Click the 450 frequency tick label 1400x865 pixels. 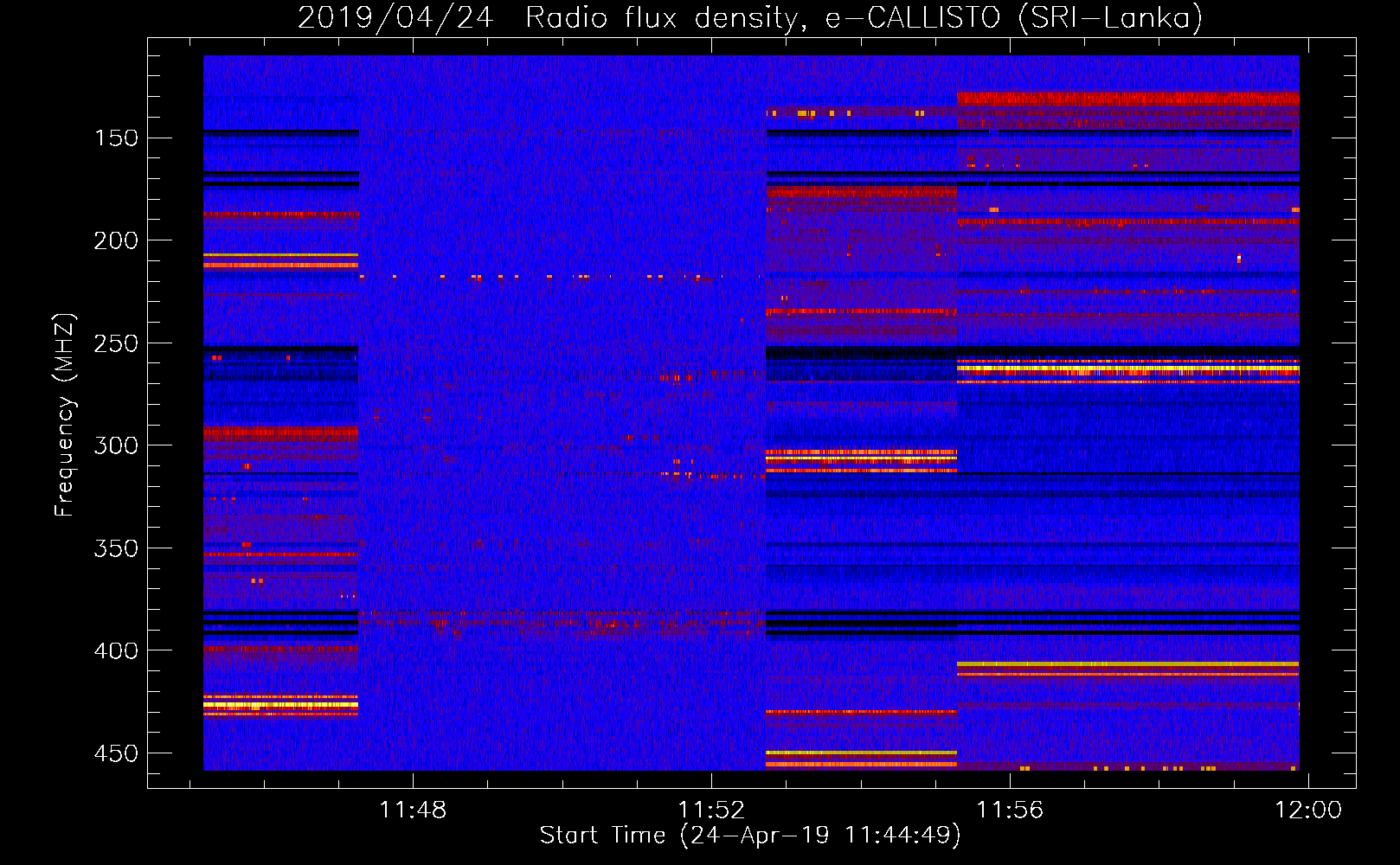tap(116, 753)
